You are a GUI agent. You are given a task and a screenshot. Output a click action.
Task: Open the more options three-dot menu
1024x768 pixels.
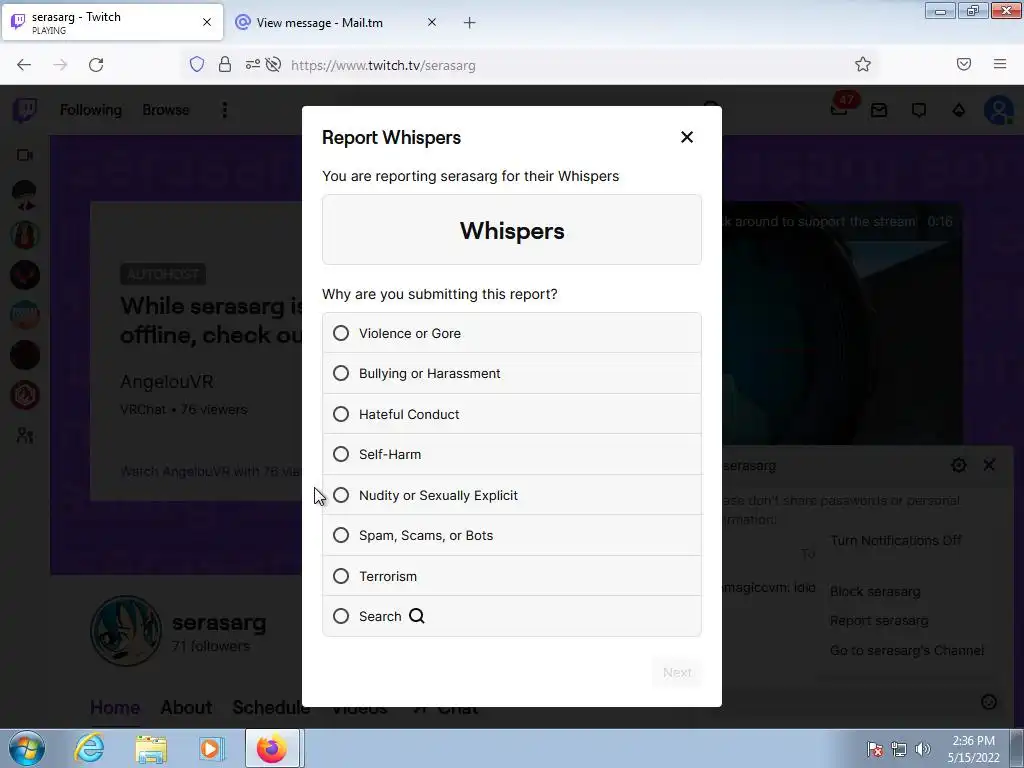[225, 110]
